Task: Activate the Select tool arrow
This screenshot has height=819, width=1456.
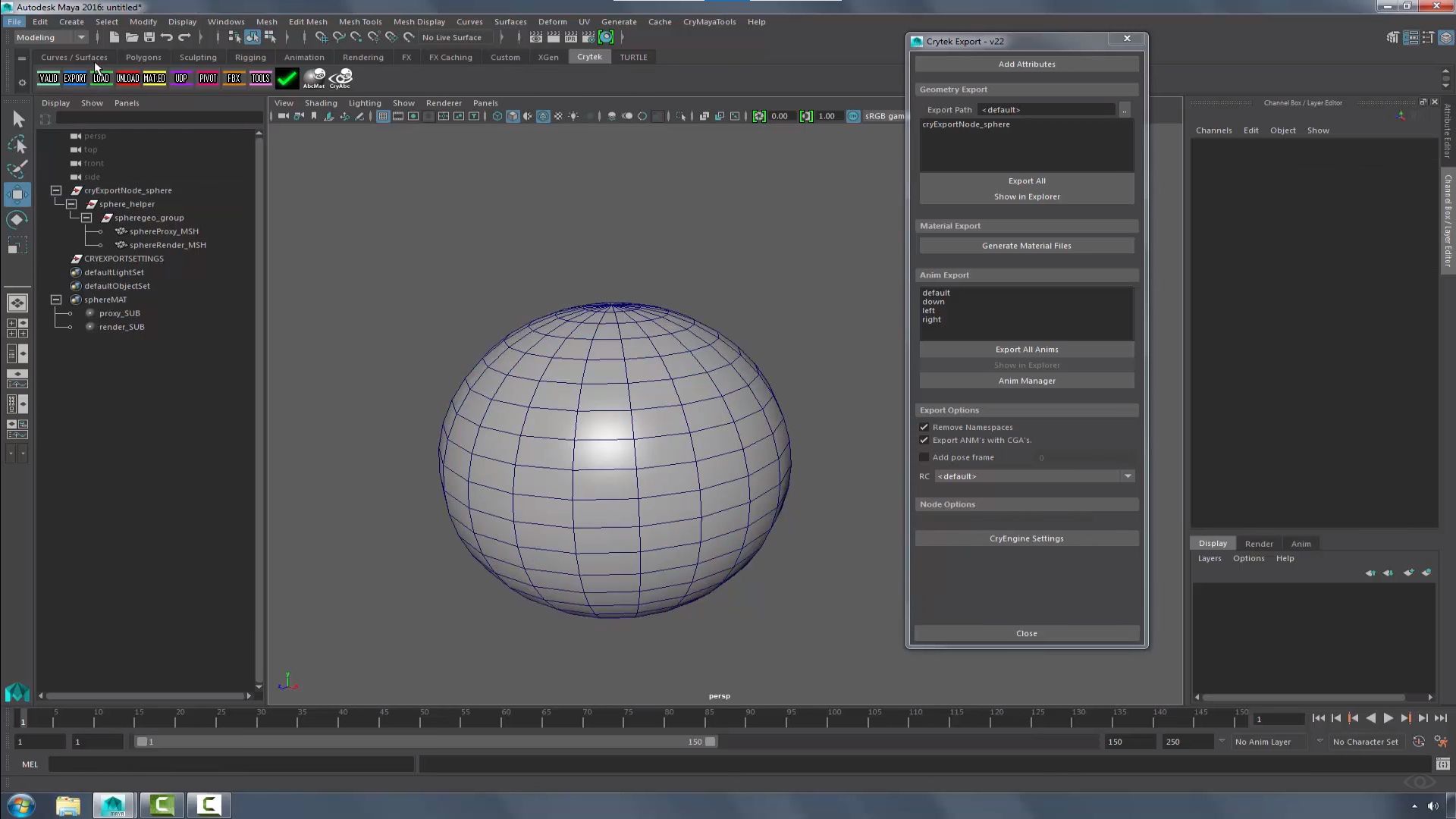Action: pos(17,119)
